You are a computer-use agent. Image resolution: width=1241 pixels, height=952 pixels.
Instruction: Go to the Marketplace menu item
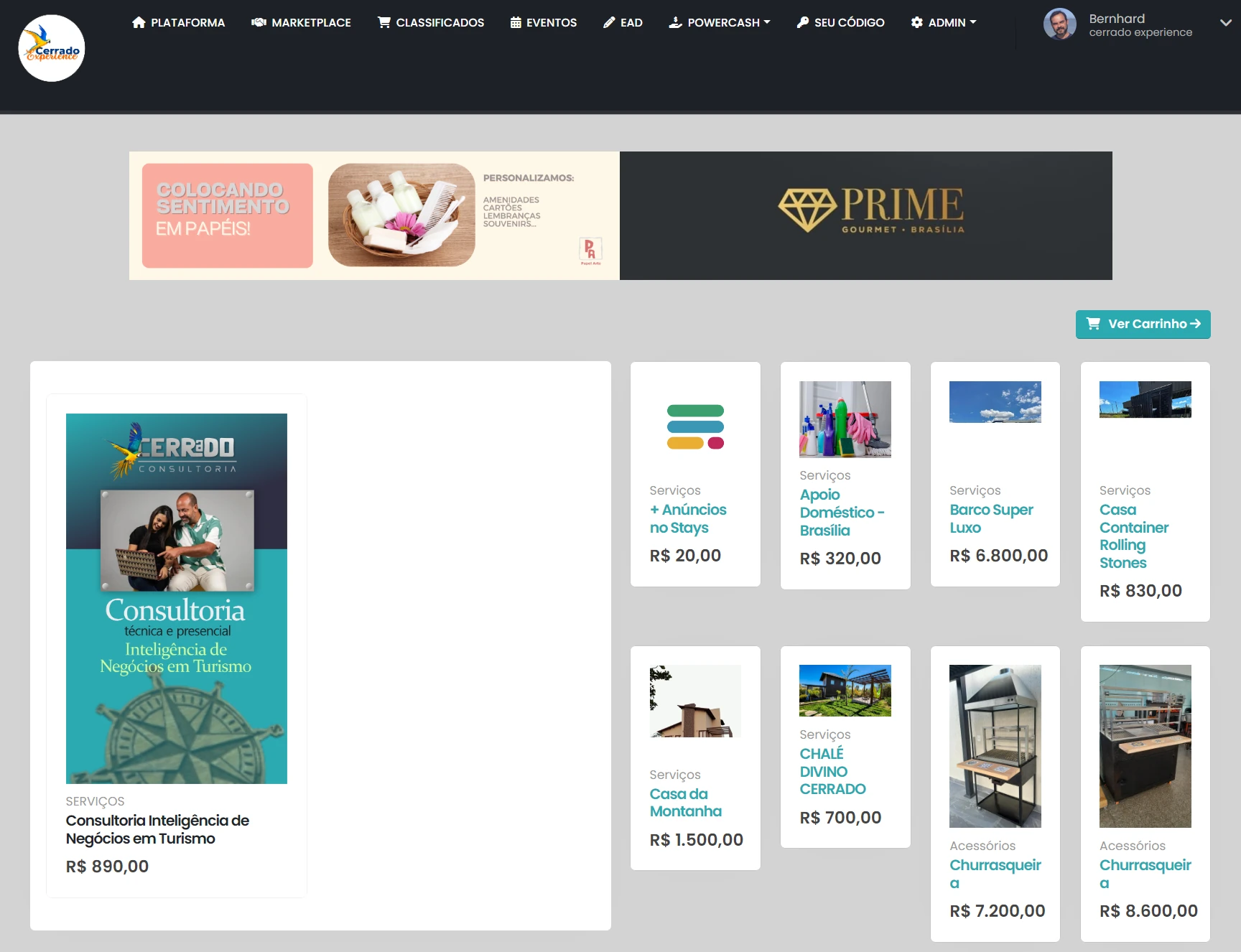[x=311, y=22]
